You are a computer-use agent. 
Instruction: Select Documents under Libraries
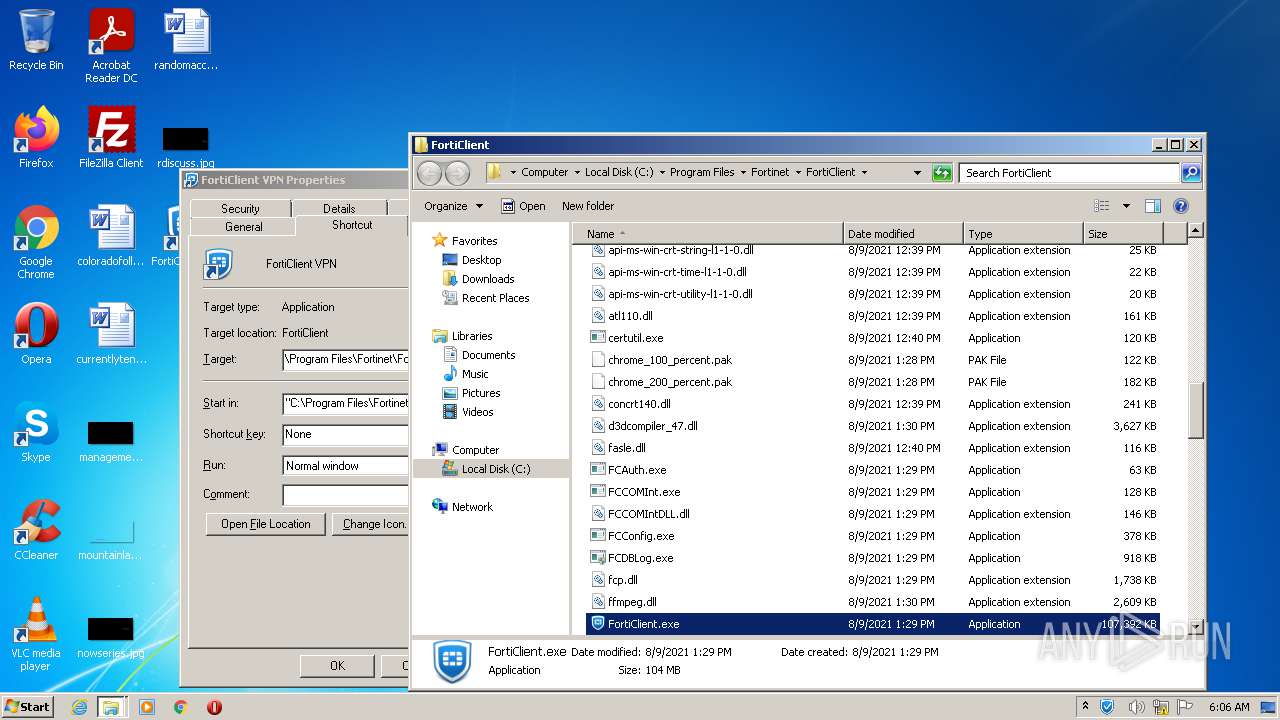pyautogui.click(x=488, y=355)
